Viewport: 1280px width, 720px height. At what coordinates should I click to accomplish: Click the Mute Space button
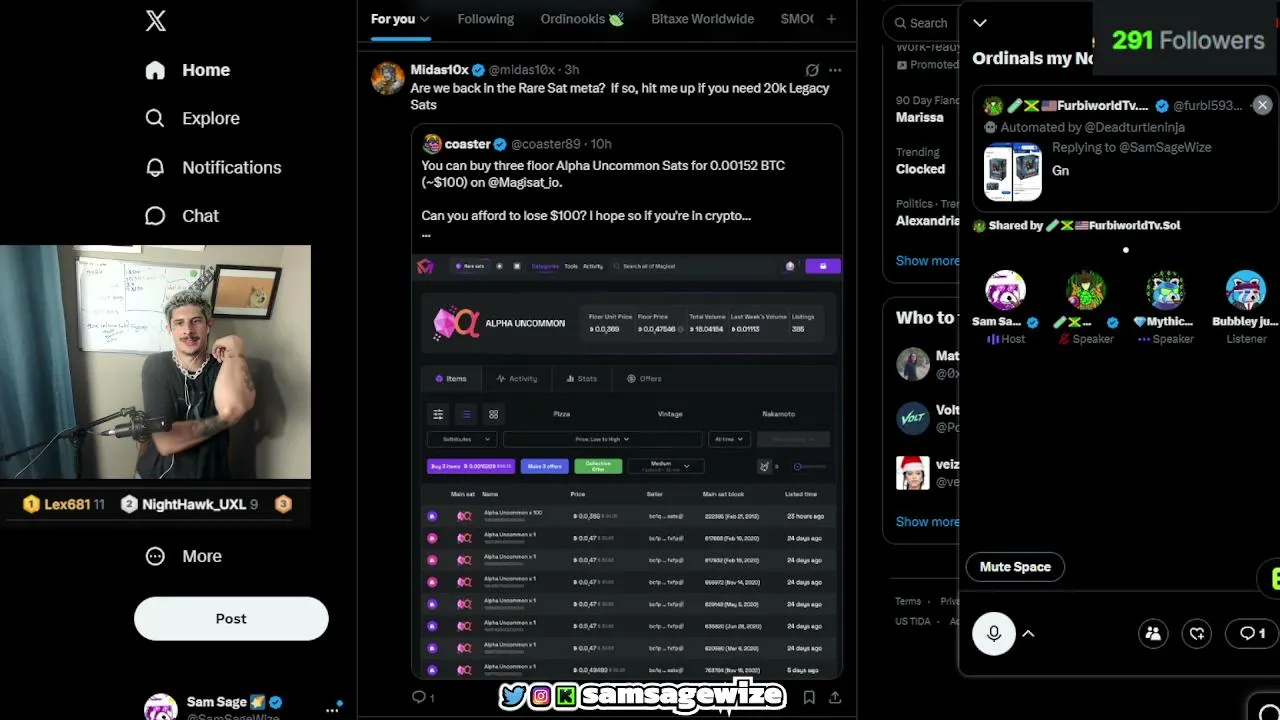point(1015,567)
